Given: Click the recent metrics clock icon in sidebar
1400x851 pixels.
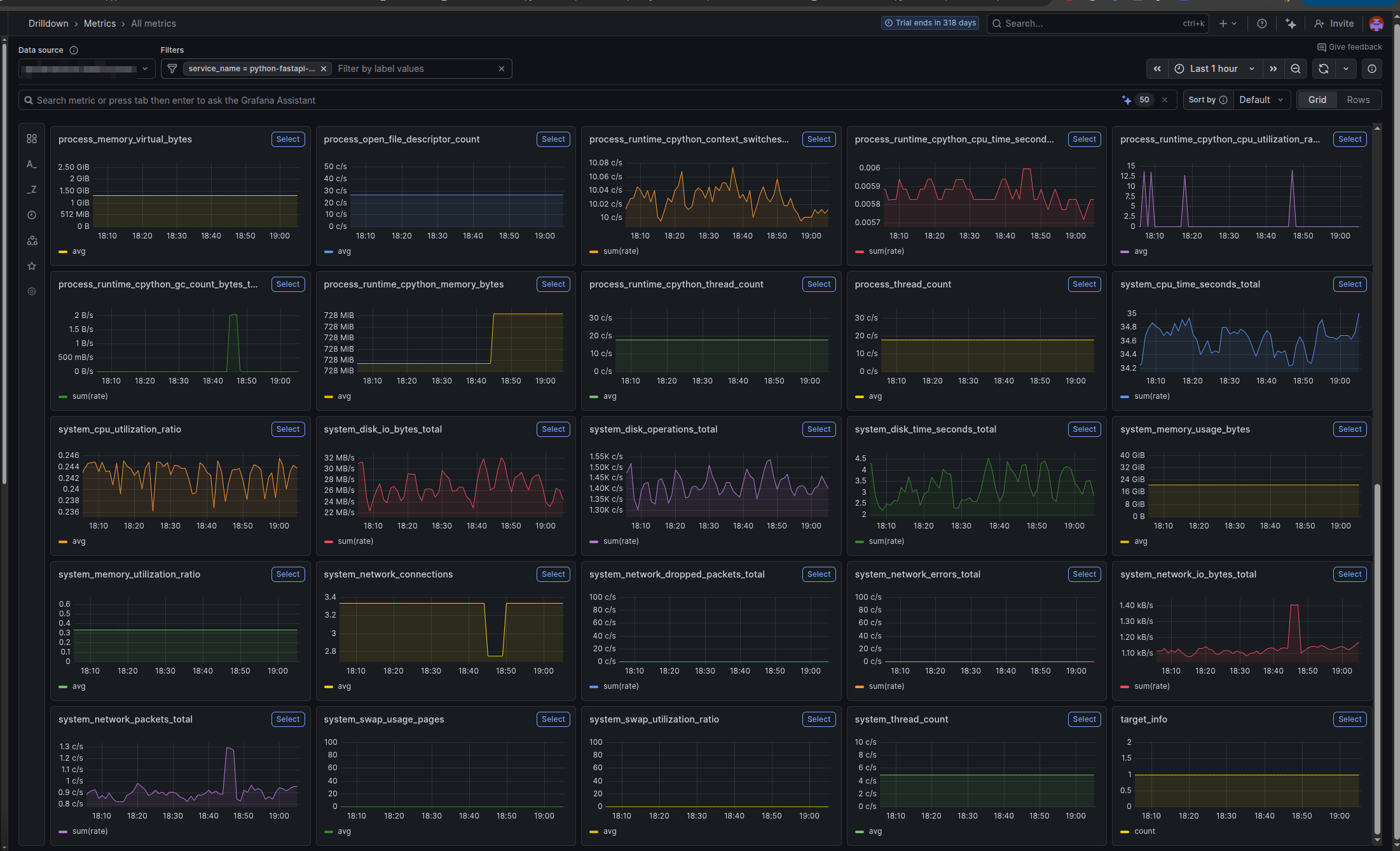Looking at the screenshot, I should coord(31,215).
